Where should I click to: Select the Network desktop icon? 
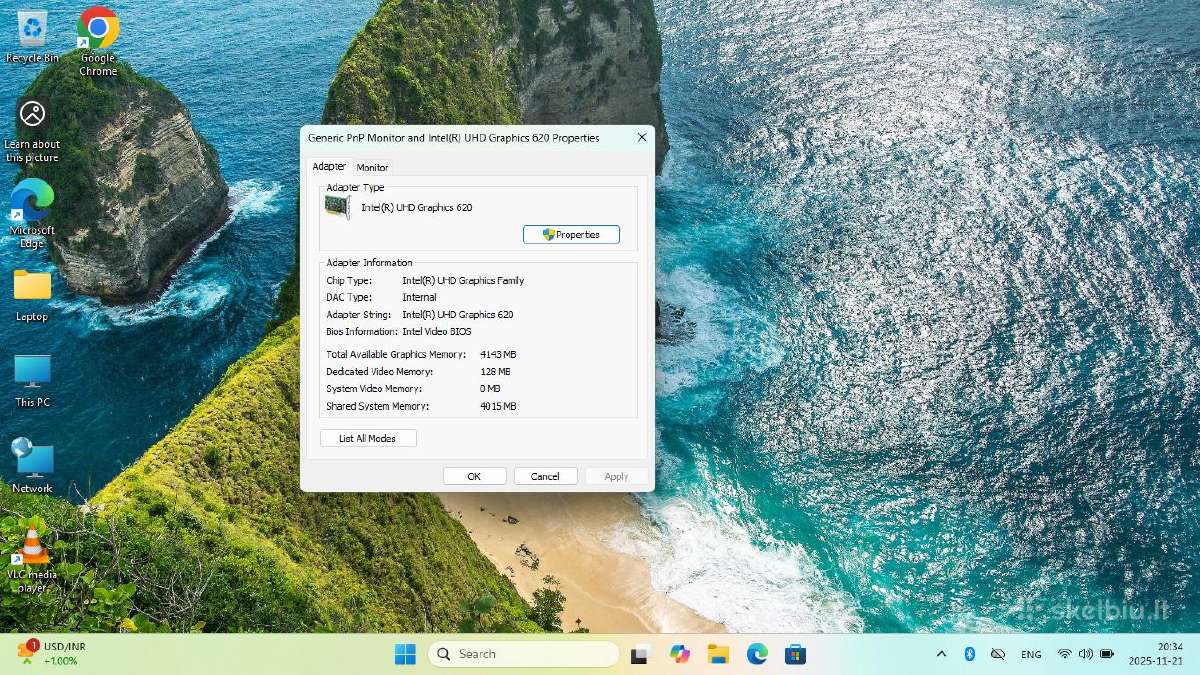tap(32, 466)
